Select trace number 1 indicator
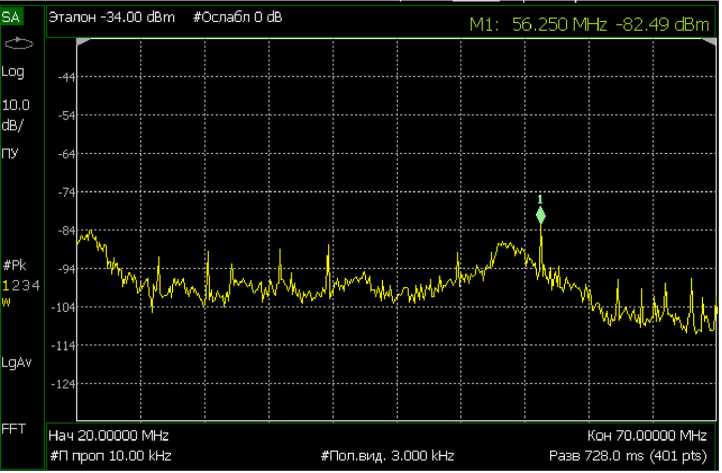 (6, 286)
